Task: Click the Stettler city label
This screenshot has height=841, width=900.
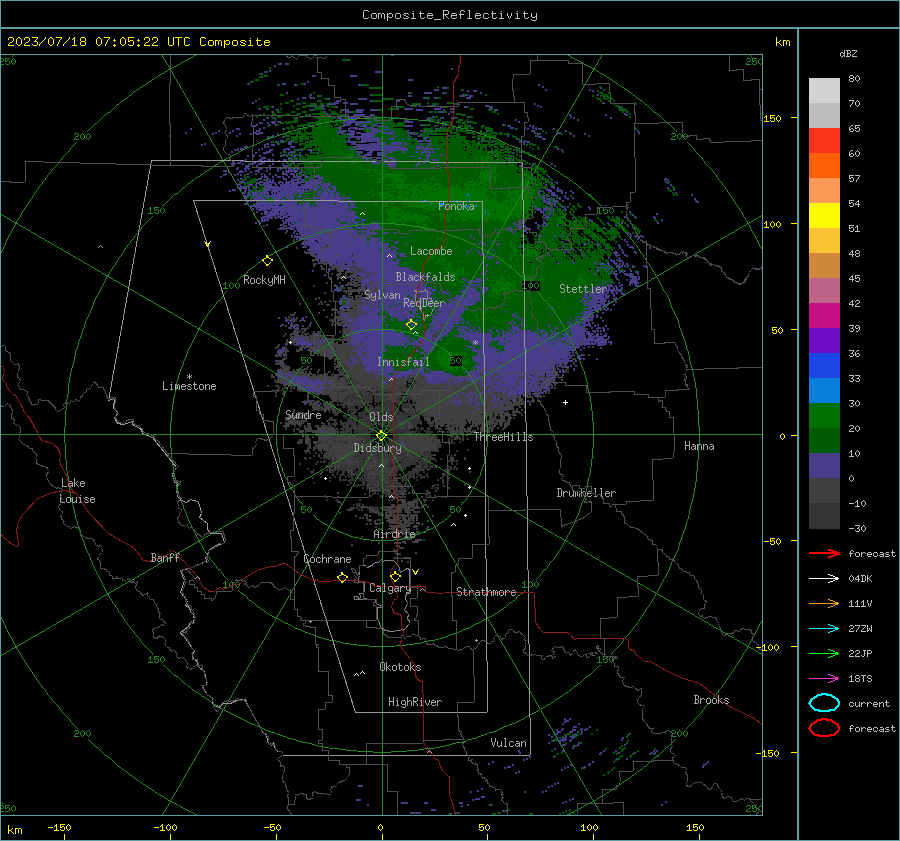Action: click(583, 289)
